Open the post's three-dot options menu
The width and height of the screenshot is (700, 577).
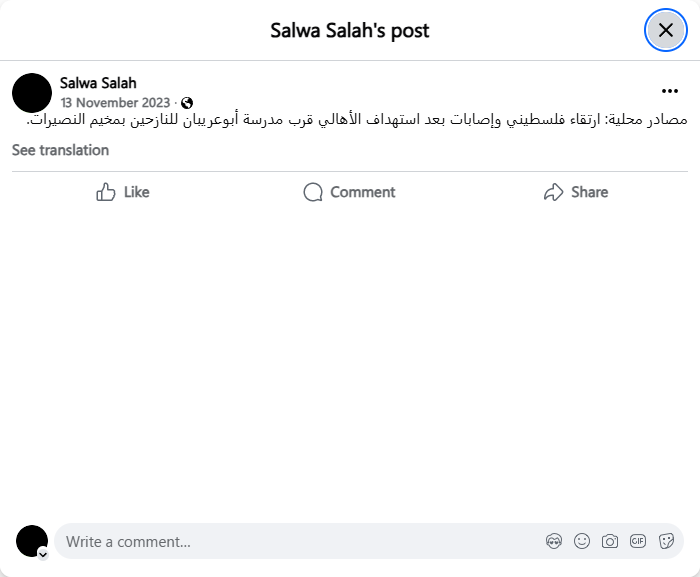click(x=670, y=91)
